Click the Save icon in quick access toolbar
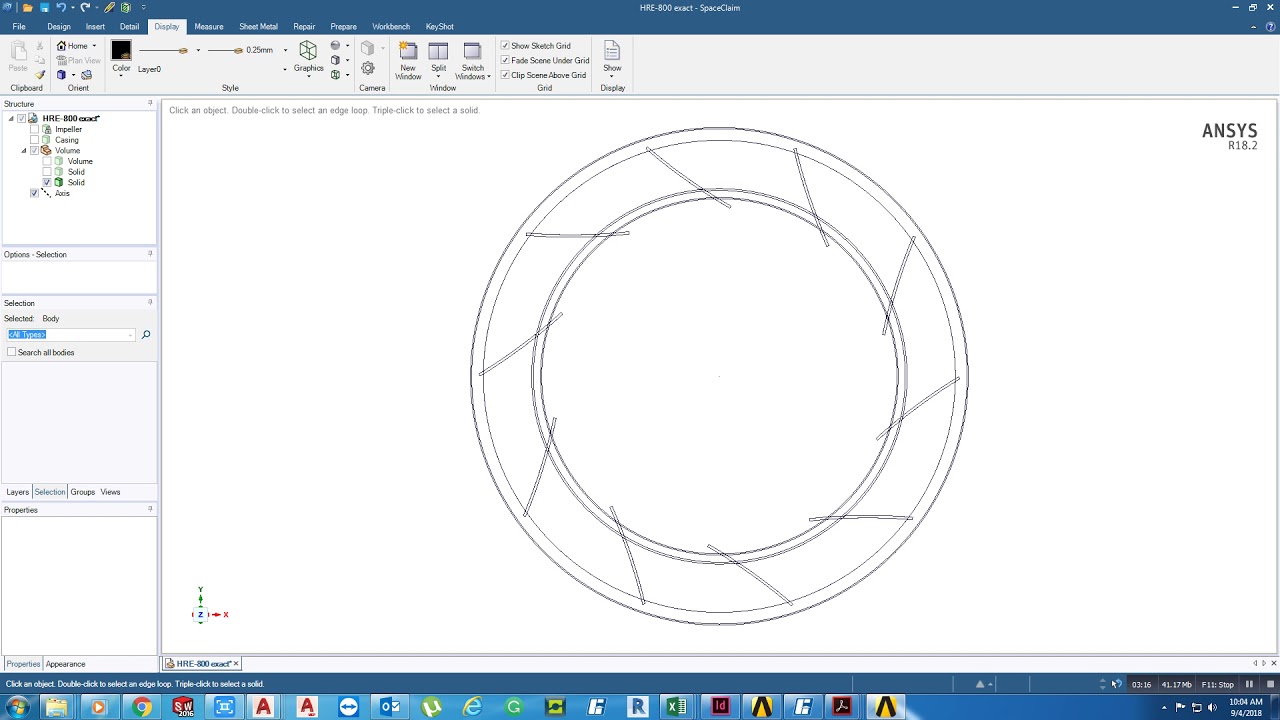 pos(44,7)
